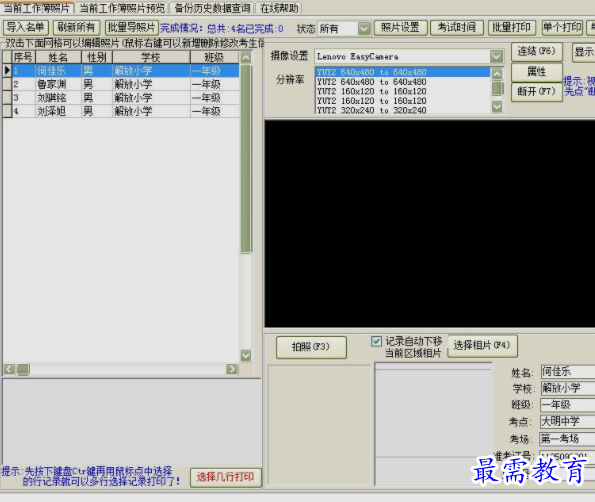Click the 学校 column header
Viewport: 595px width, 502px height.
coord(151,57)
